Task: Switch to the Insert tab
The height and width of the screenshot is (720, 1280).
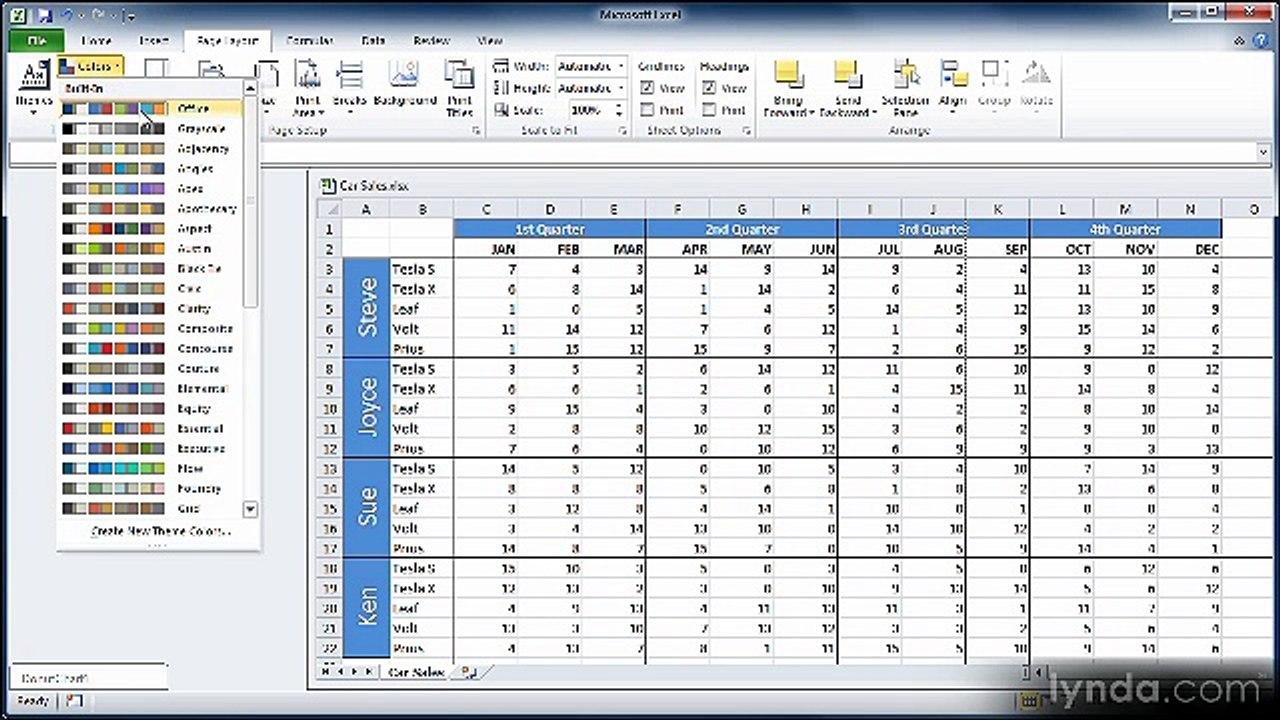Action: pos(154,41)
